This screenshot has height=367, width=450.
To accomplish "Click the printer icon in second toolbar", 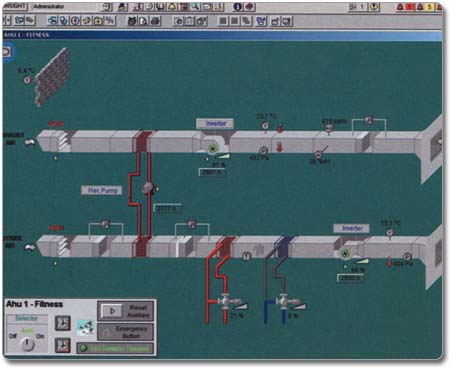I will tap(155, 21).
